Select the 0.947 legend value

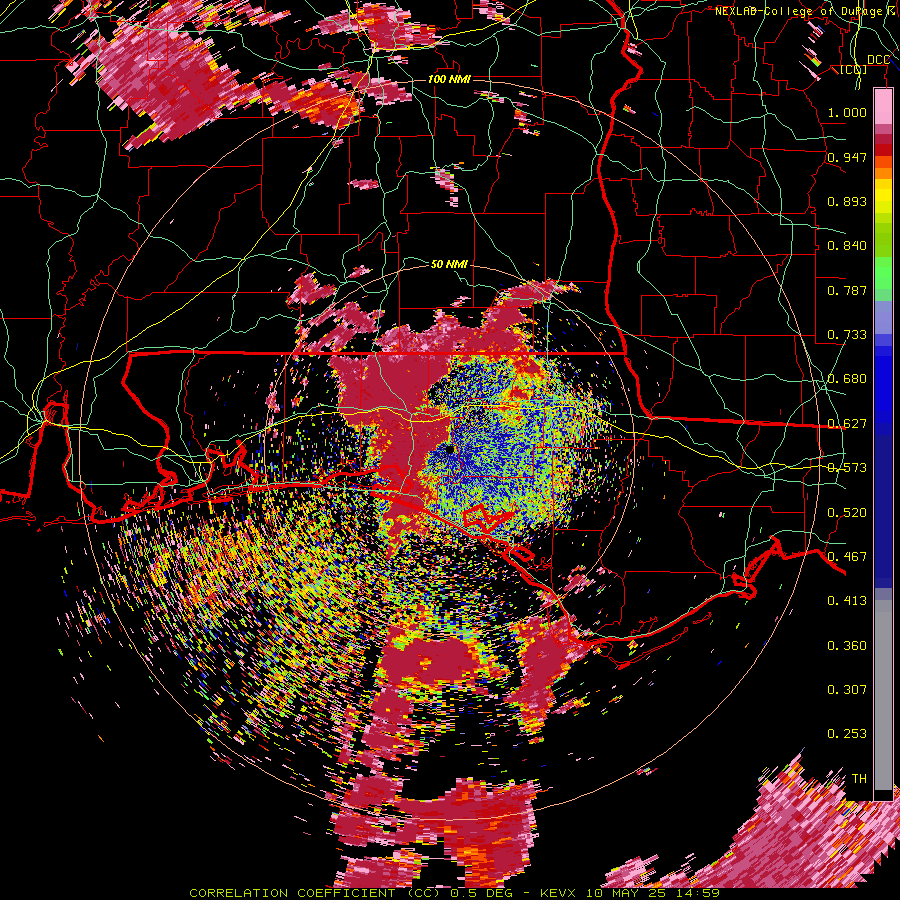tap(847, 157)
